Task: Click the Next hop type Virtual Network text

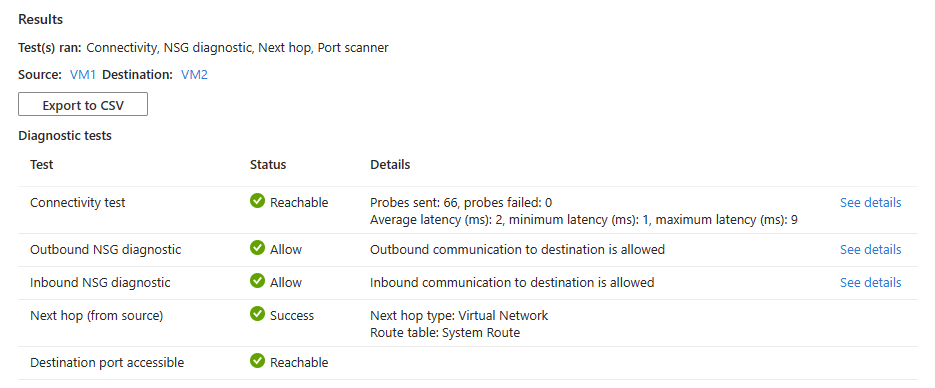Action: 459,315
